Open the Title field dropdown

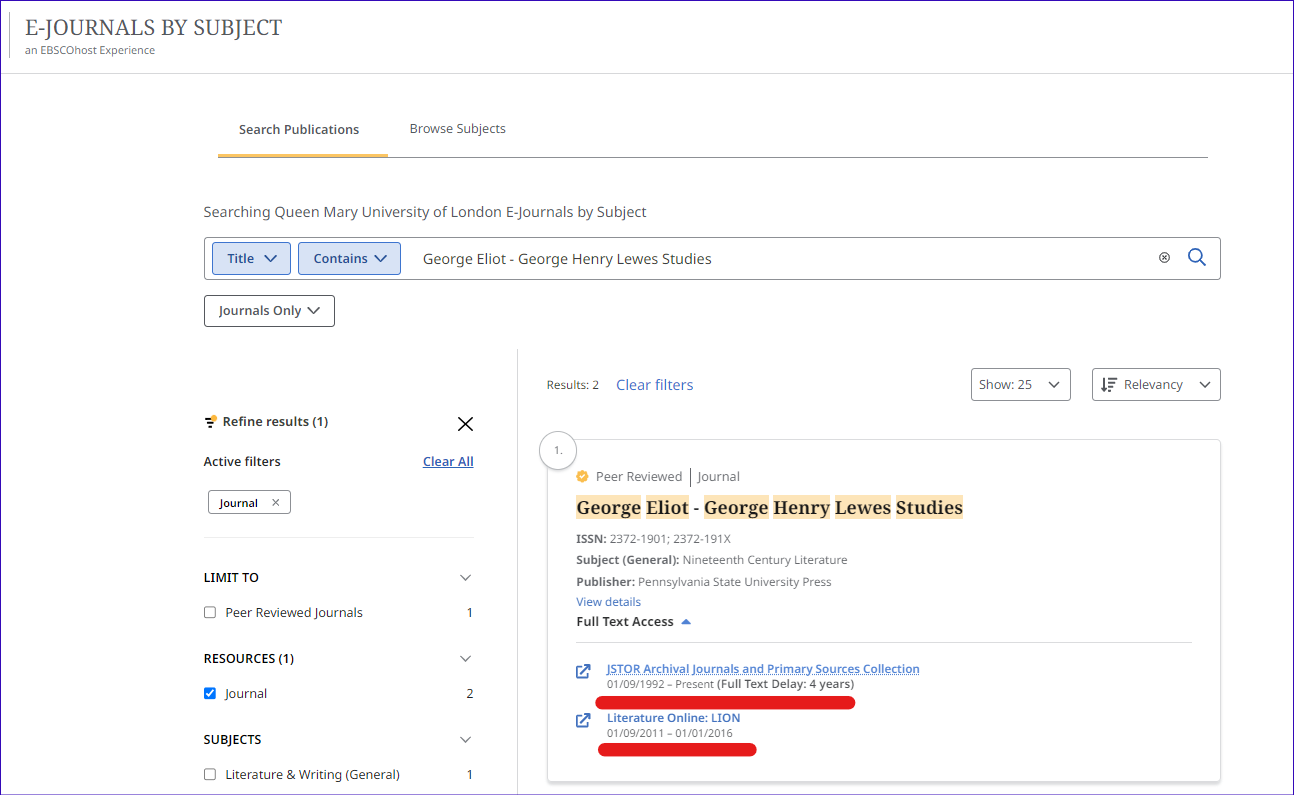[251, 258]
